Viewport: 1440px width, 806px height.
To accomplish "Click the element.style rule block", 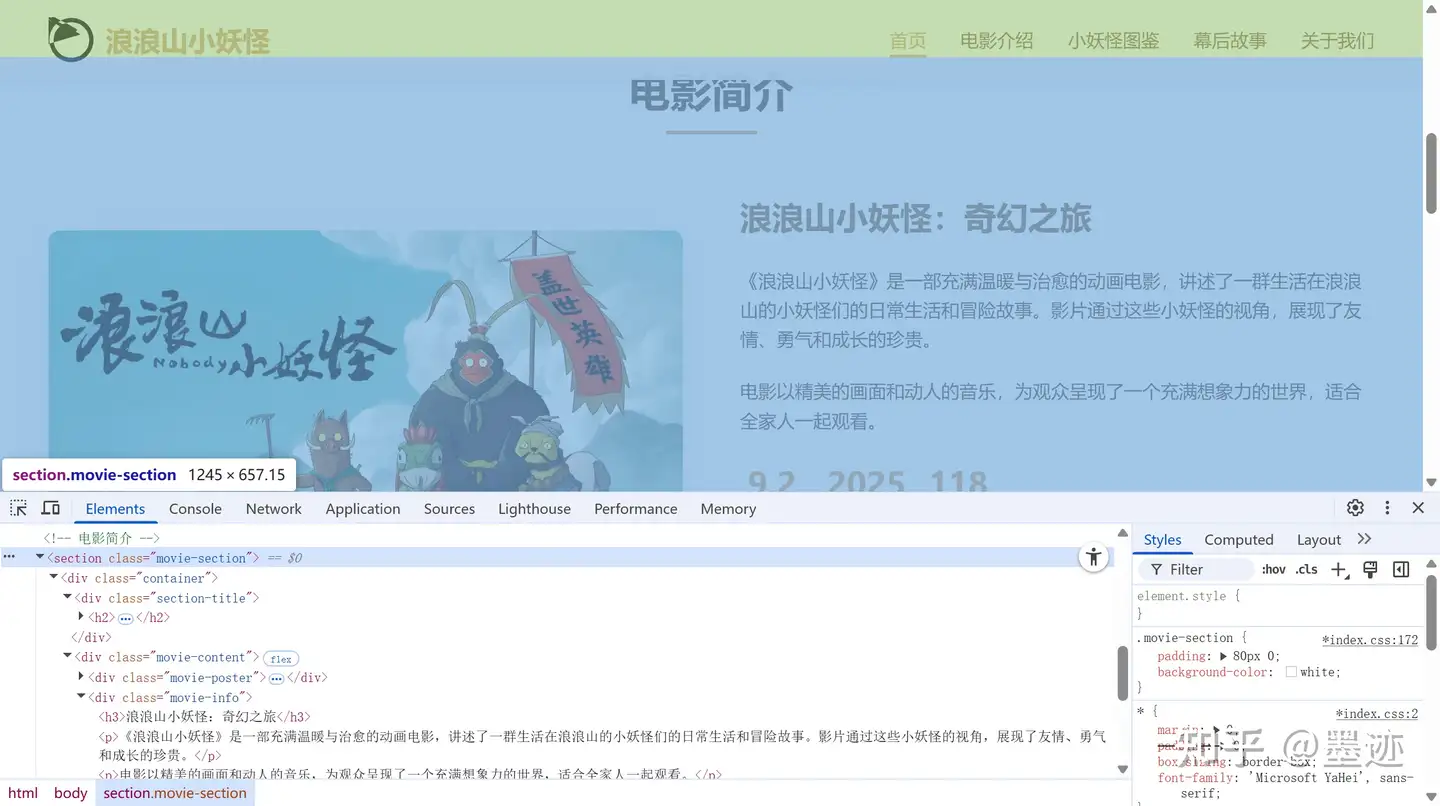I will point(1279,604).
